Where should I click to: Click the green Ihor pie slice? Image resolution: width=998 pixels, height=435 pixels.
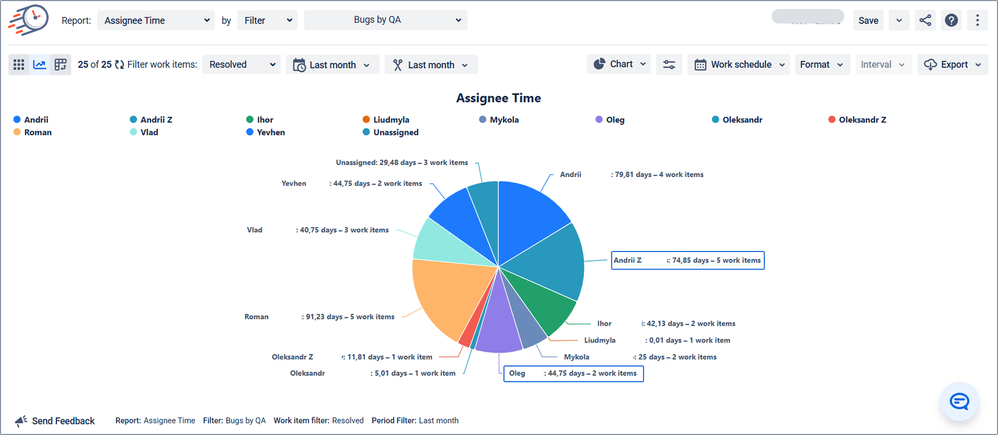[544, 306]
